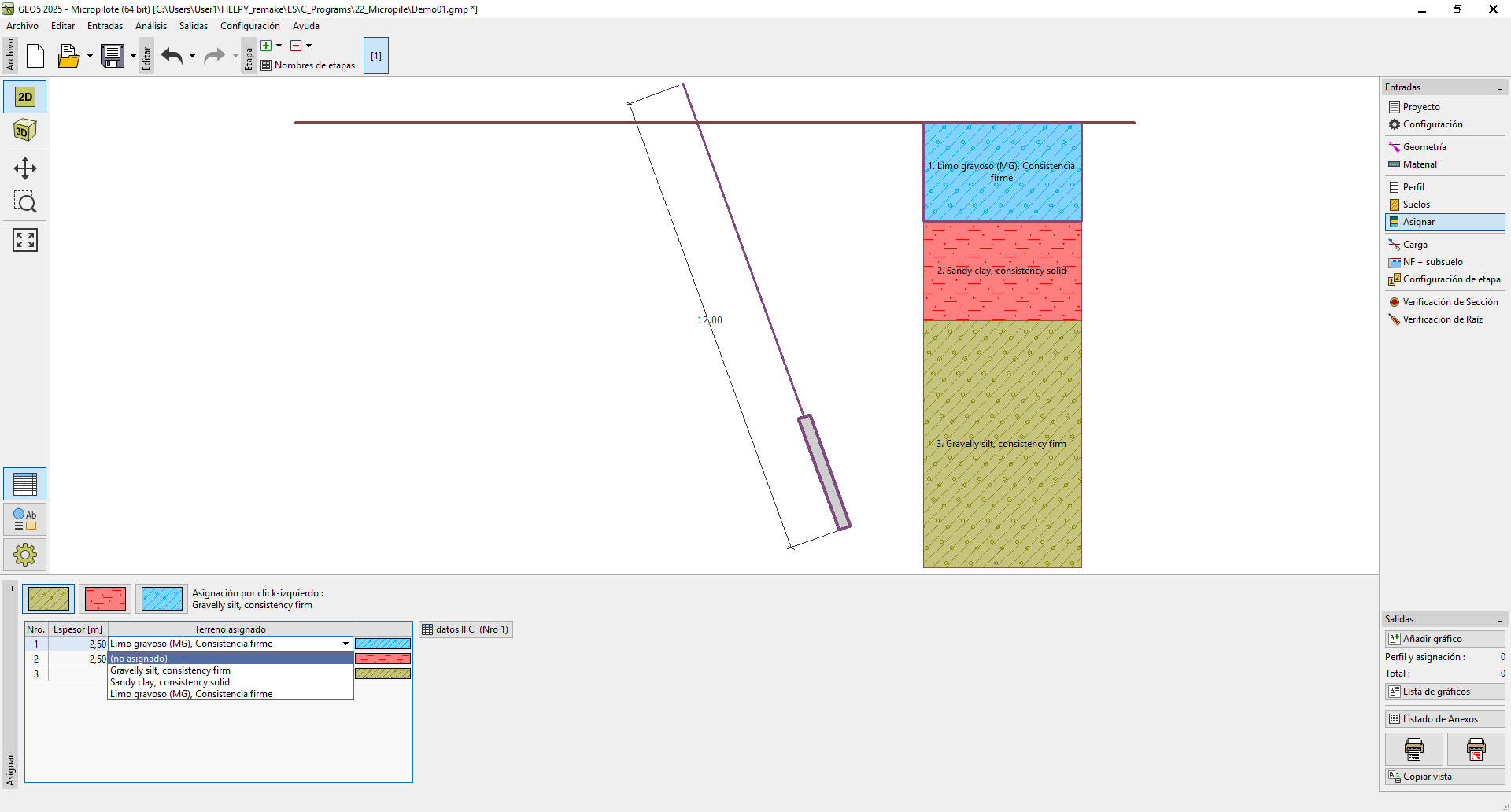
Task: Select construction stage [1] button
Action: click(376, 56)
